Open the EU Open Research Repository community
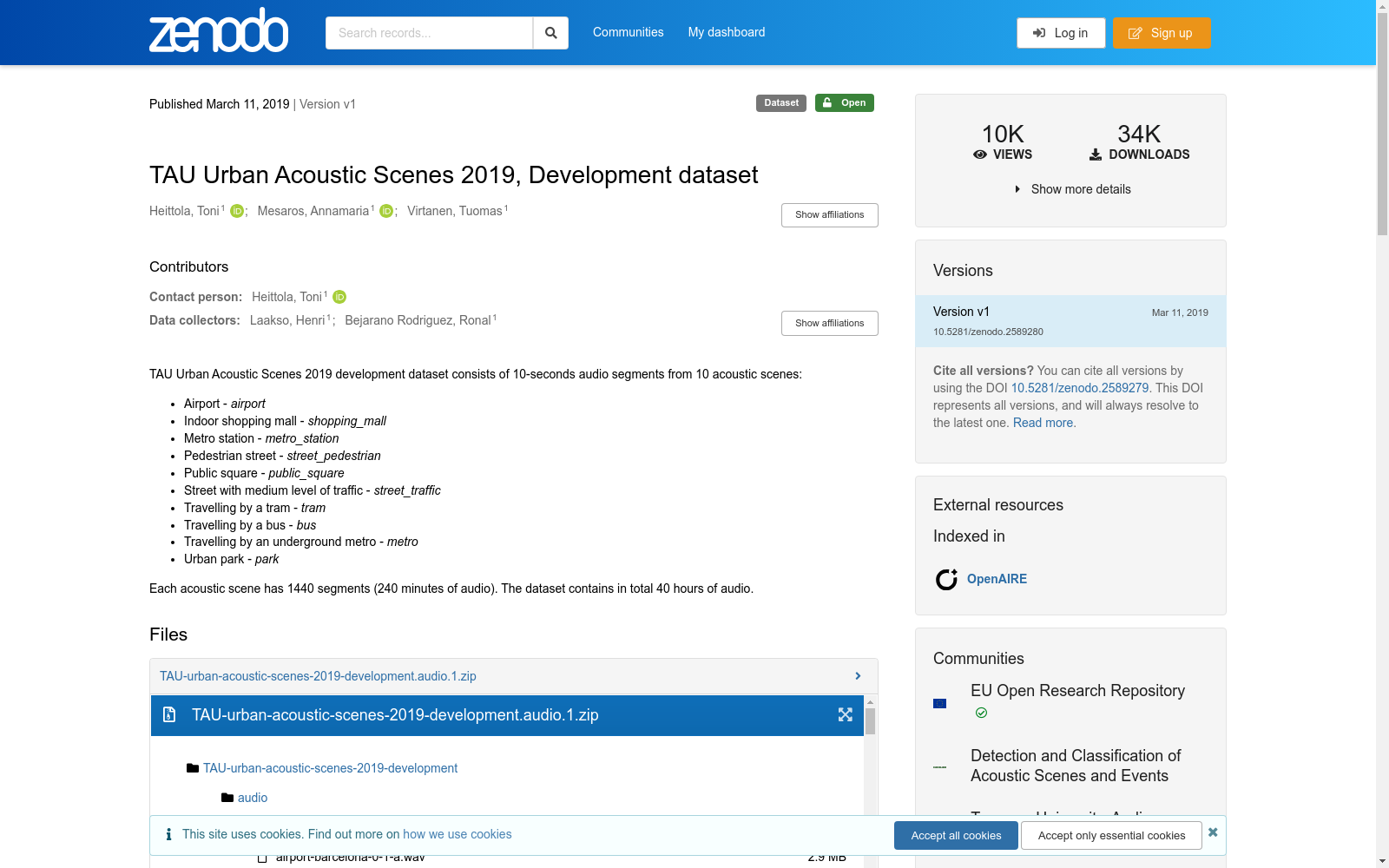The width and height of the screenshot is (1389, 868). [1077, 691]
